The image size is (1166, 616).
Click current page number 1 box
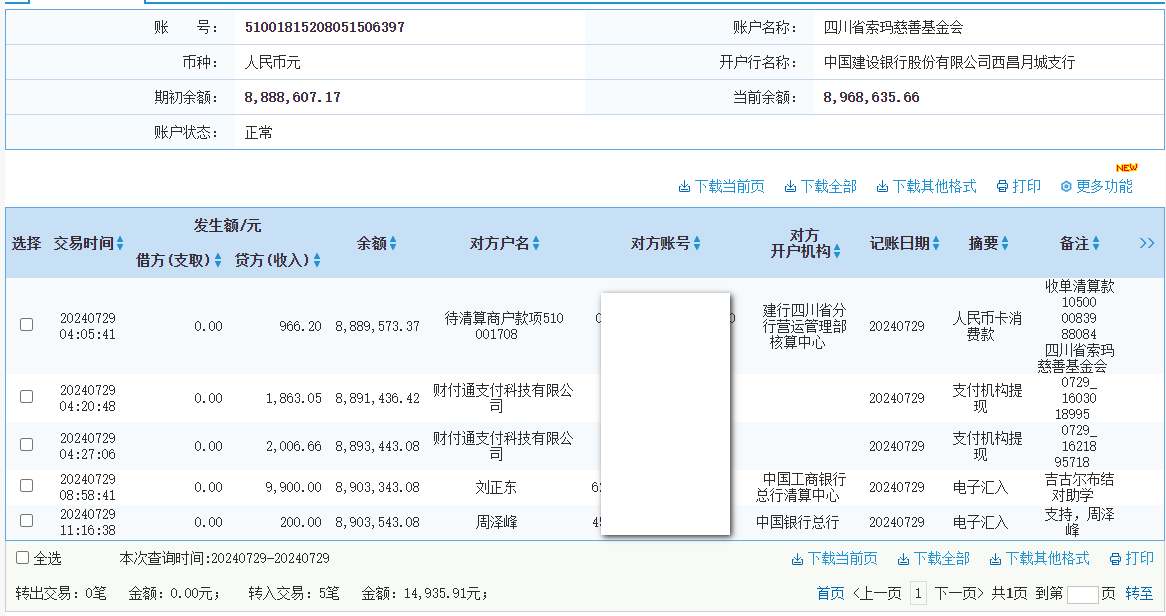pos(918,594)
